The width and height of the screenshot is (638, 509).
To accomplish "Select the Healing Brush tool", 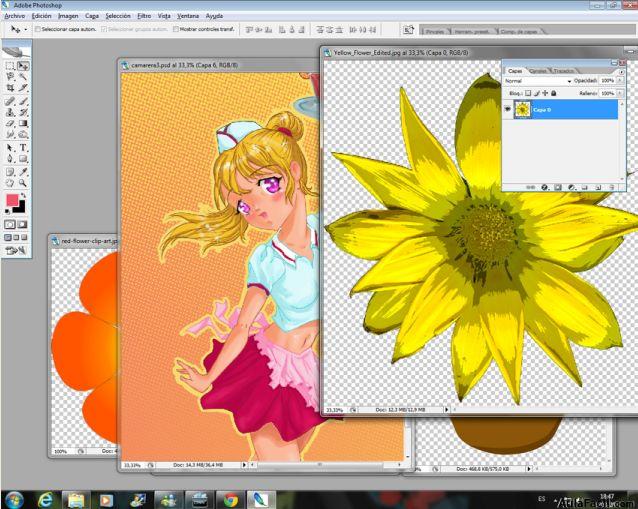I will click(x=10, y=101).
